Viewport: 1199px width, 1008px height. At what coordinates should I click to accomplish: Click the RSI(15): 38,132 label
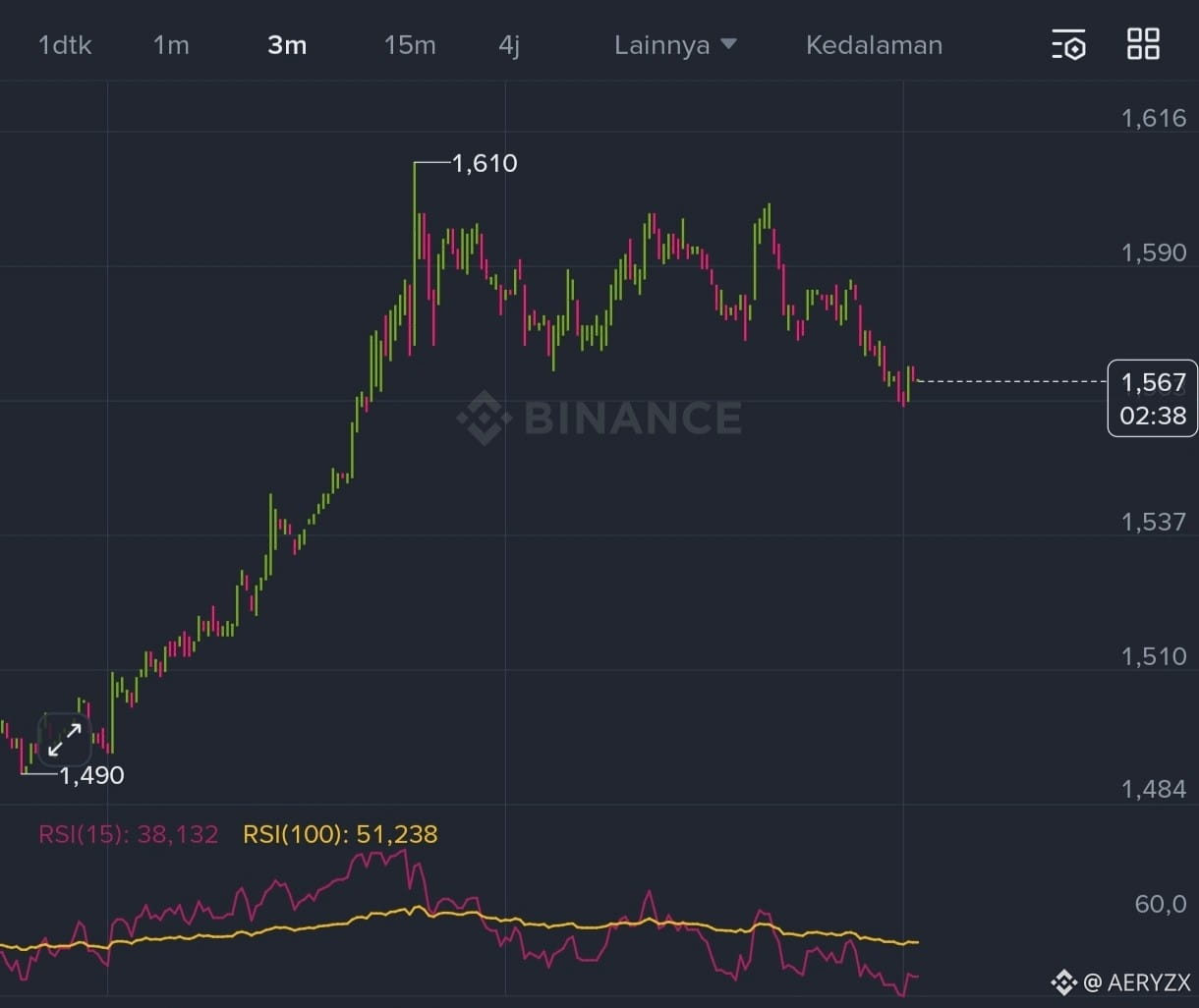click(128, 834)
